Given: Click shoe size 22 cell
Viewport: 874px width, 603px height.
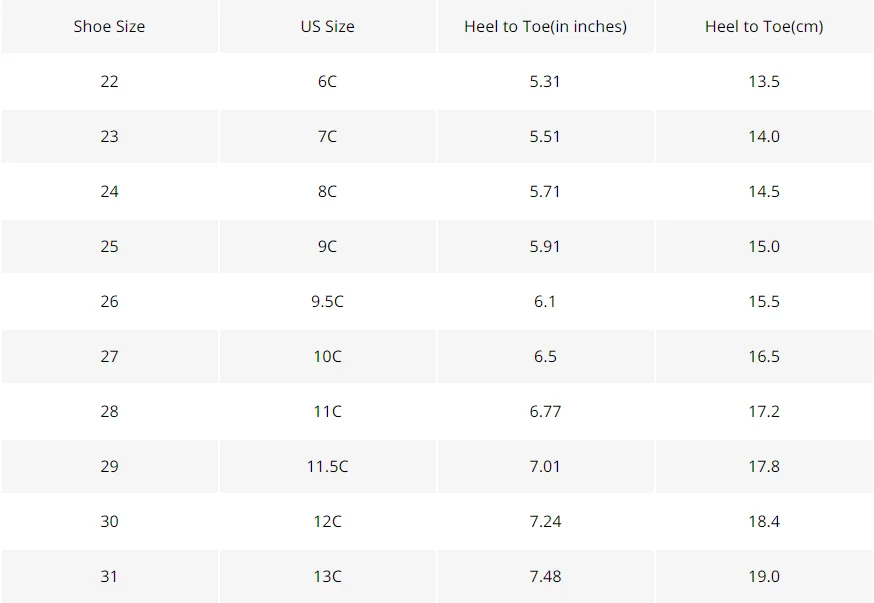Looking at the screenshot, I should click(x=109, y=81).
